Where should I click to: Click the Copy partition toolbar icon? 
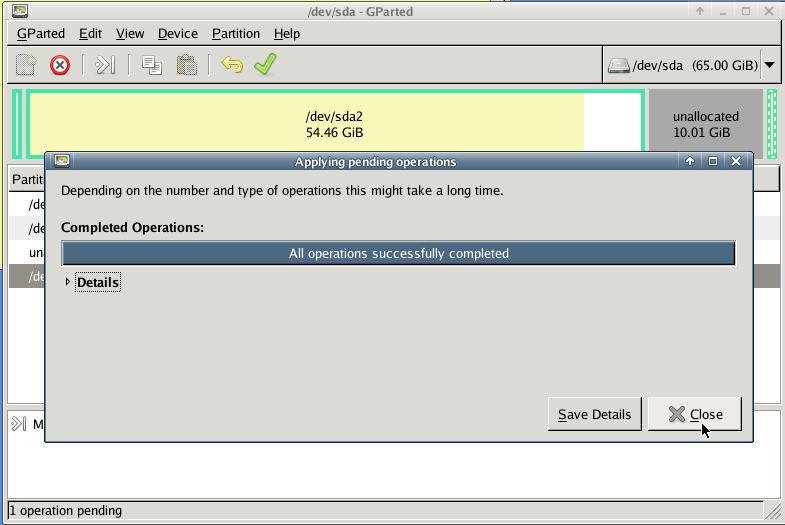152,65
